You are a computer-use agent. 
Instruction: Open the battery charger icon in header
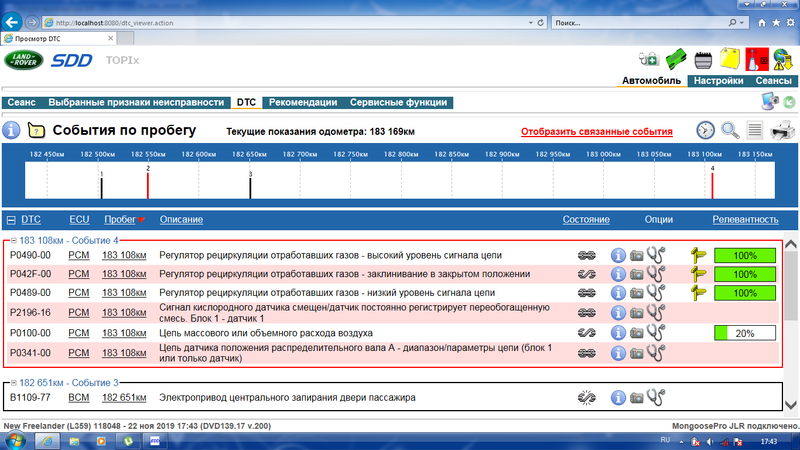tap(648, 60)
